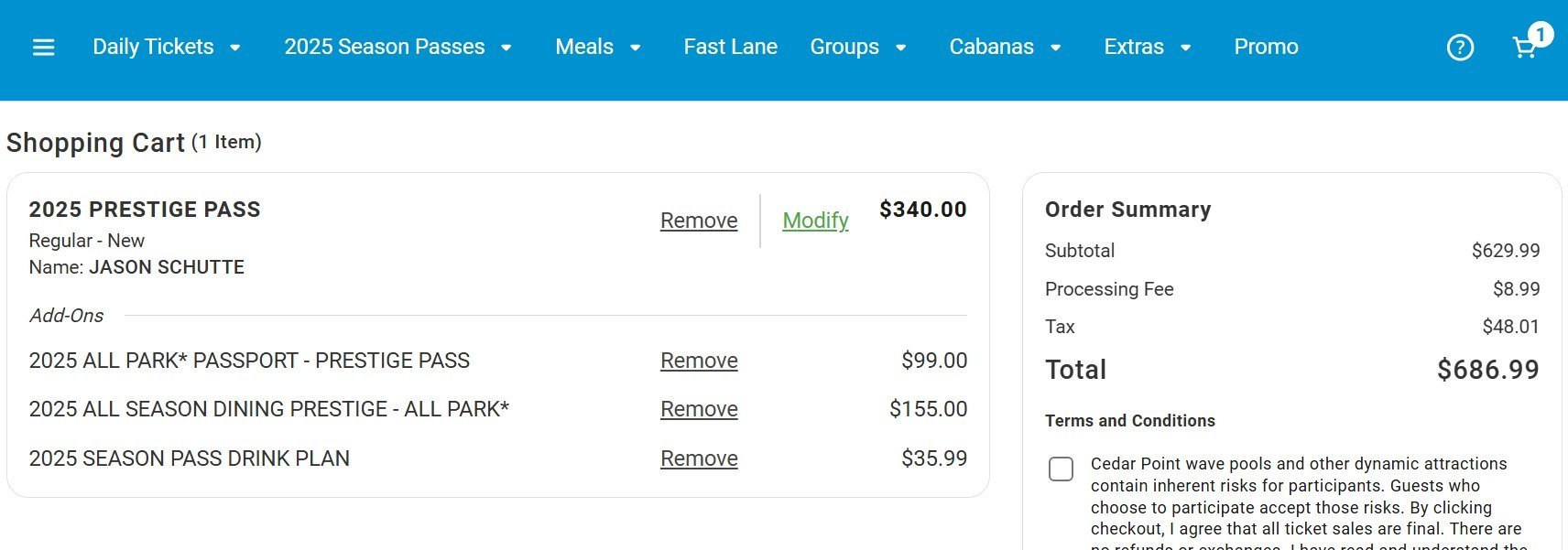The height and width of the screenshot is (550, 1568).
Task: Open the Cabanas dropdown menu
Action: (1005, 47)
